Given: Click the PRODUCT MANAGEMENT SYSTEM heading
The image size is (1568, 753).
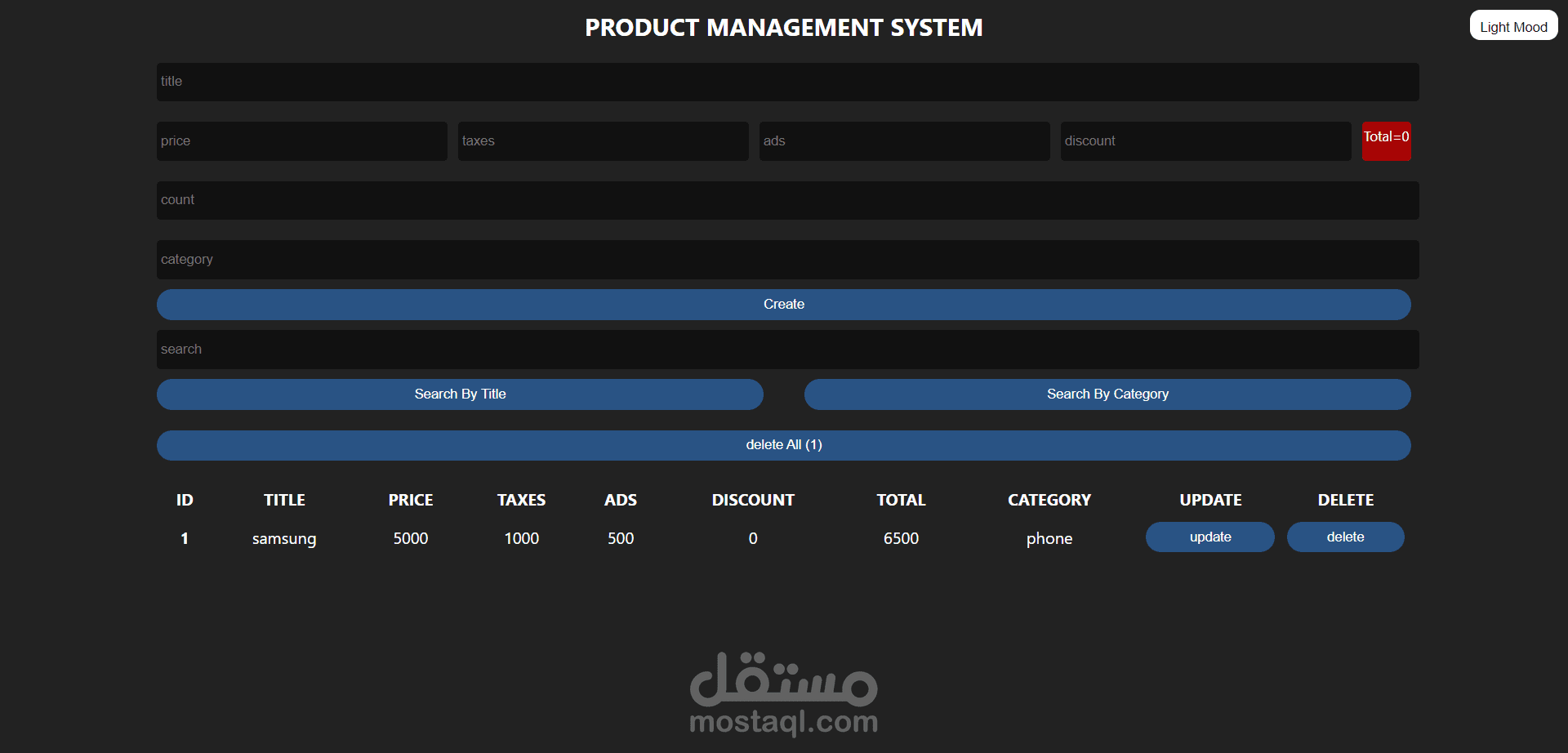Looking at the screenshot, I should click(x=783, y=27).
